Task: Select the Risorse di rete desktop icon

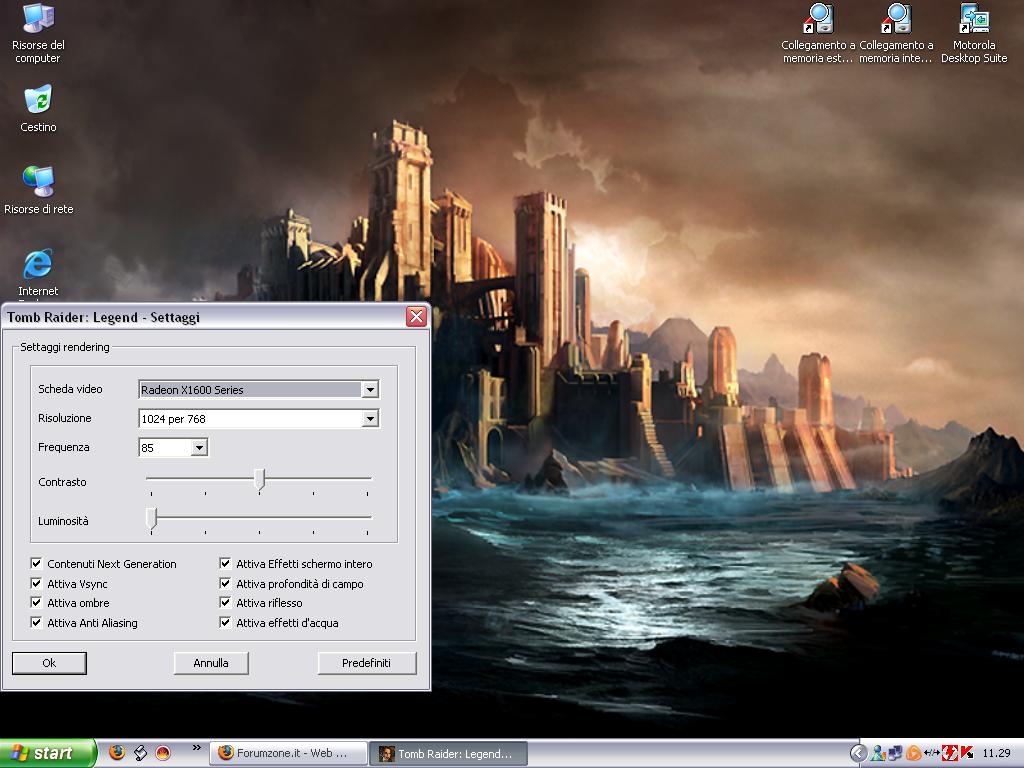Action: [x=39, y=190]
